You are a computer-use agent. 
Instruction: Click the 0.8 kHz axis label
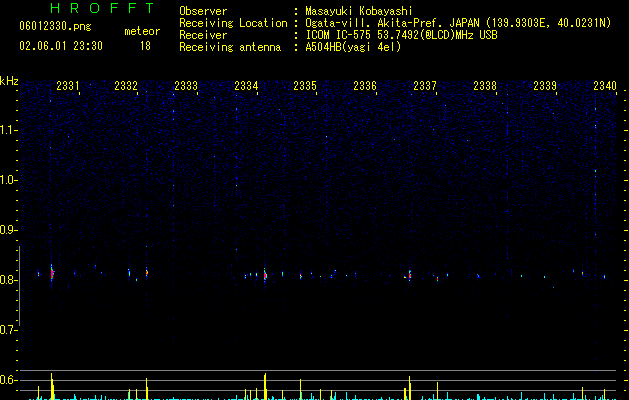(x=9, y=280)
